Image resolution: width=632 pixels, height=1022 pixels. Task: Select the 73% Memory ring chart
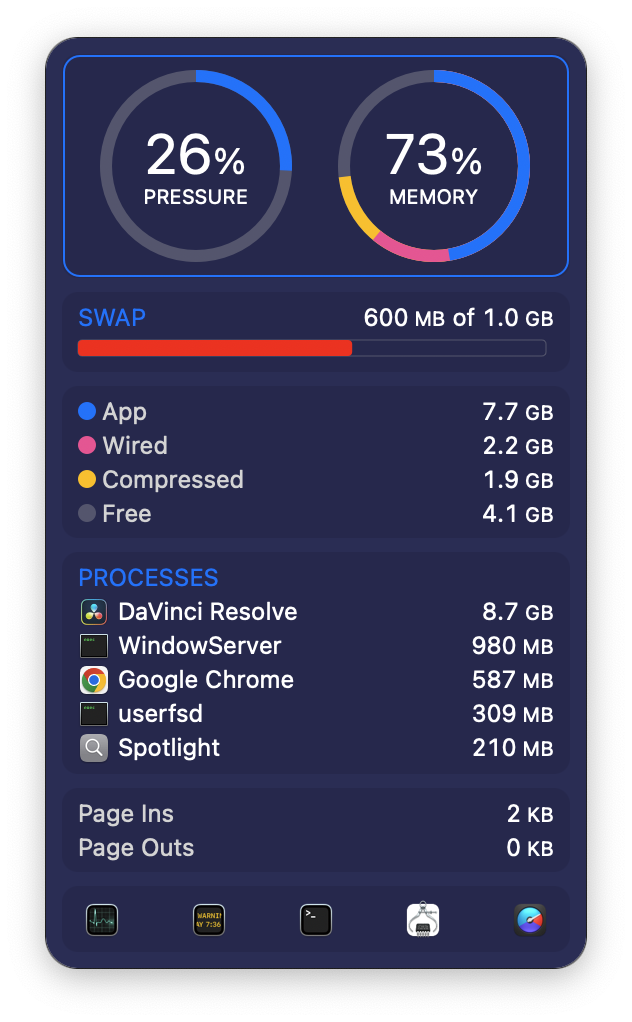point(434,166)
